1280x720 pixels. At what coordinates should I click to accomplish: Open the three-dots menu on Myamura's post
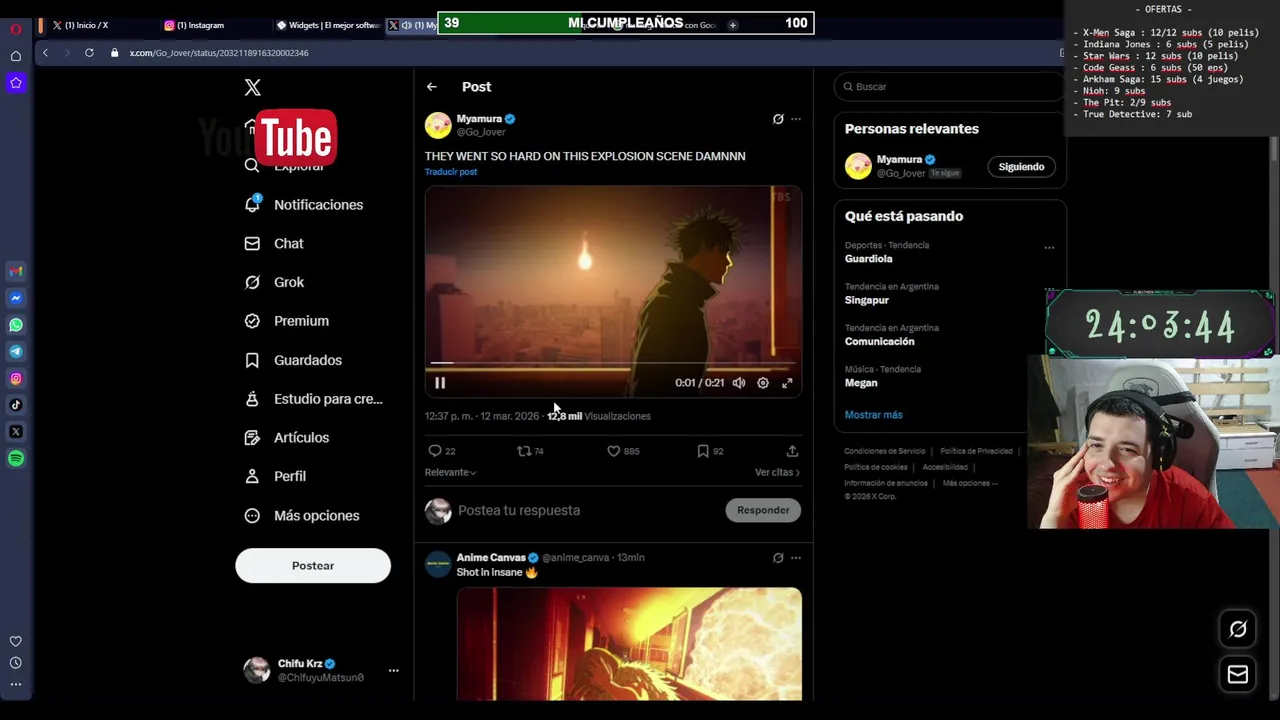pyautogui.click(x=796, y=119)
